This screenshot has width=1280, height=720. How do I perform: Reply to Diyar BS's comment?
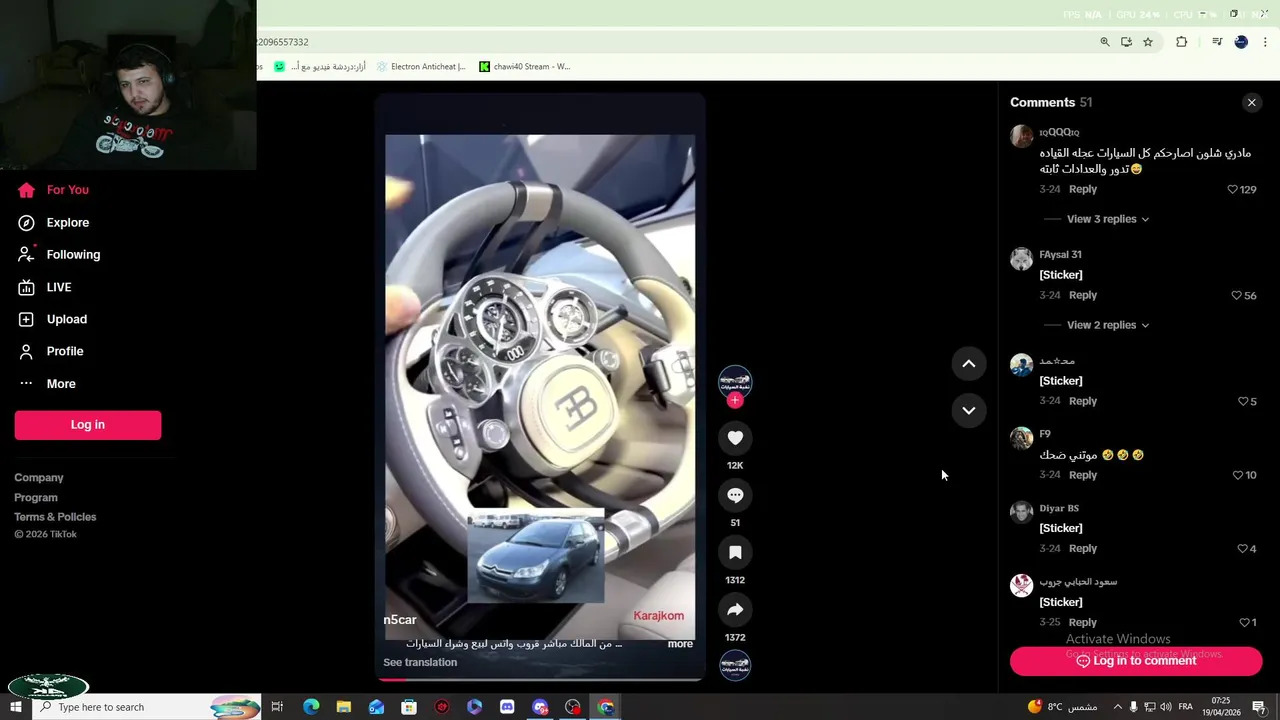[1083, 548]
